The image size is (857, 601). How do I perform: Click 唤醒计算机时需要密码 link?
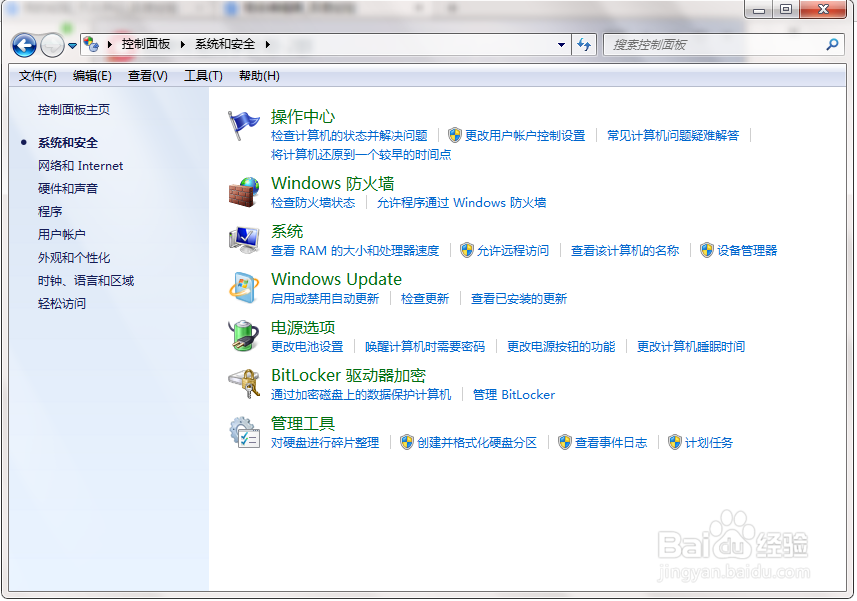[425, 346]
